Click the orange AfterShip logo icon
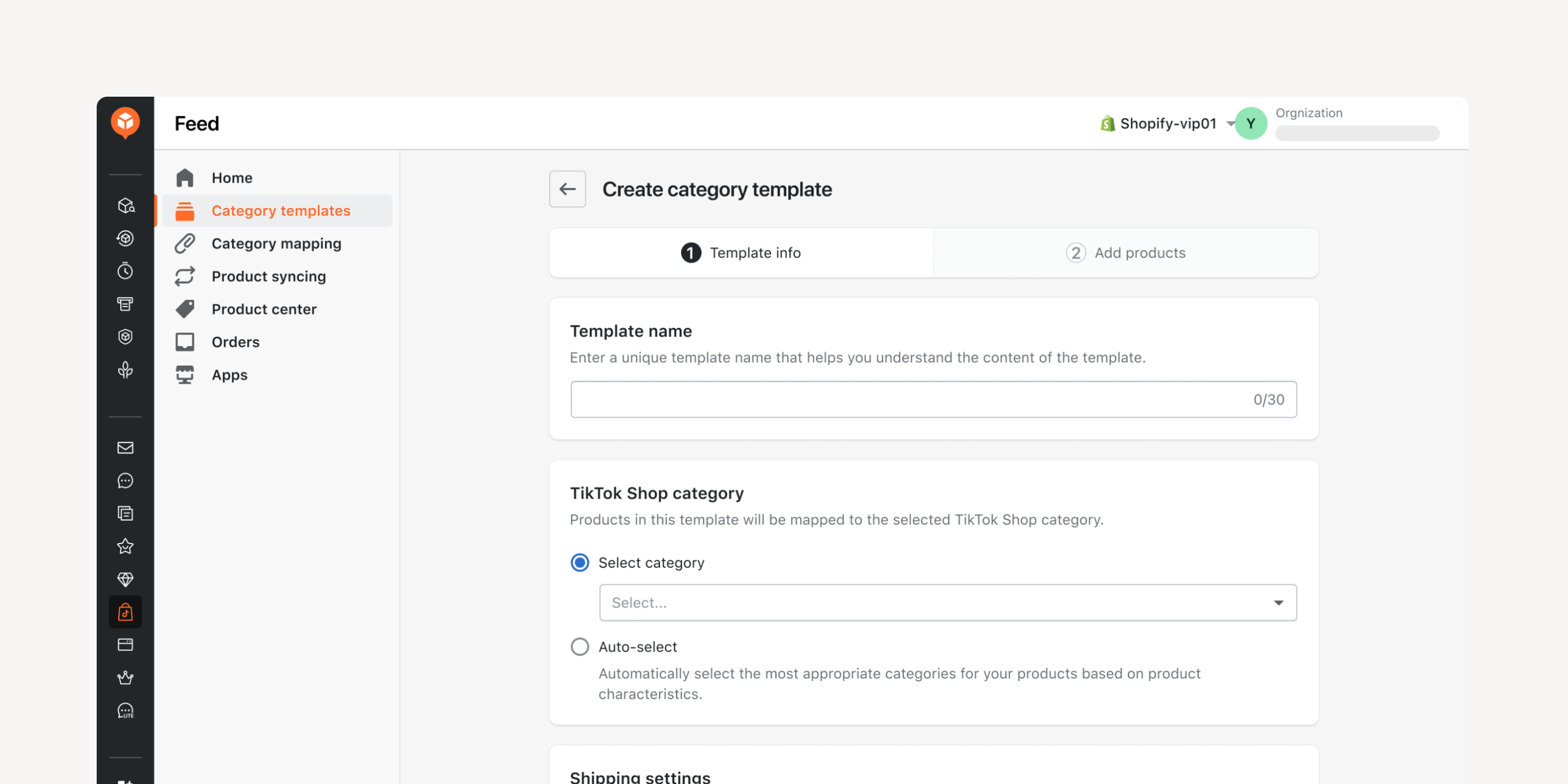This screenshot has width=1568, height=784. coord(125,123)
